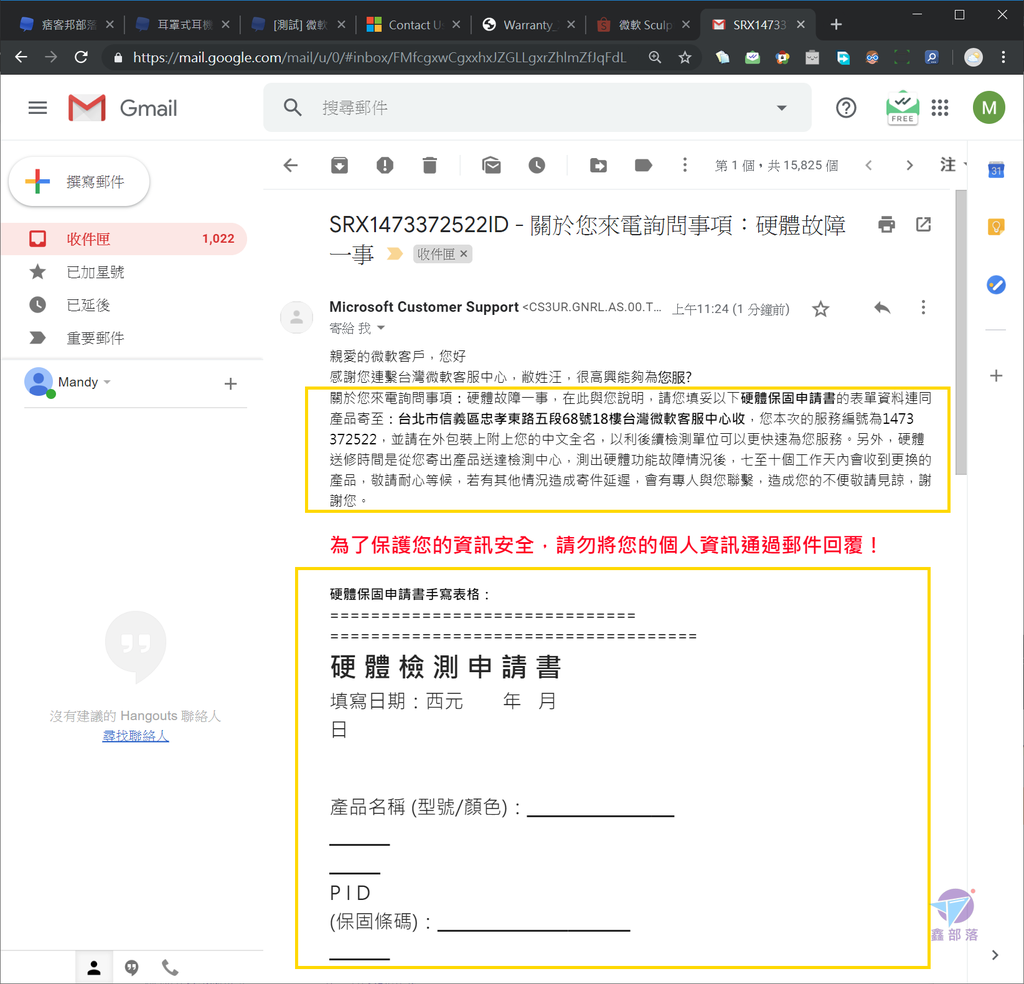Open a new browser tab
Viewport: 1024px width, 984px height.
coord(836,25)
